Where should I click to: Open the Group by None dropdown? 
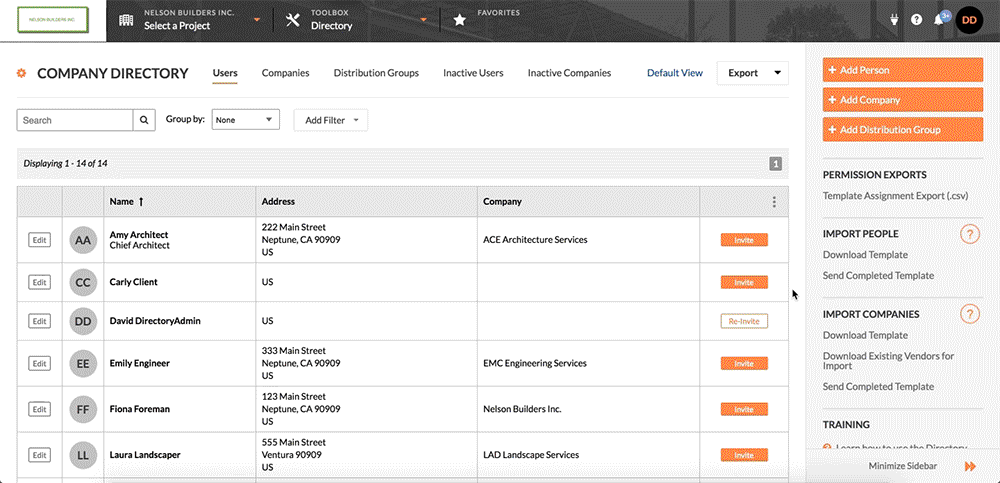pos(246,120)
